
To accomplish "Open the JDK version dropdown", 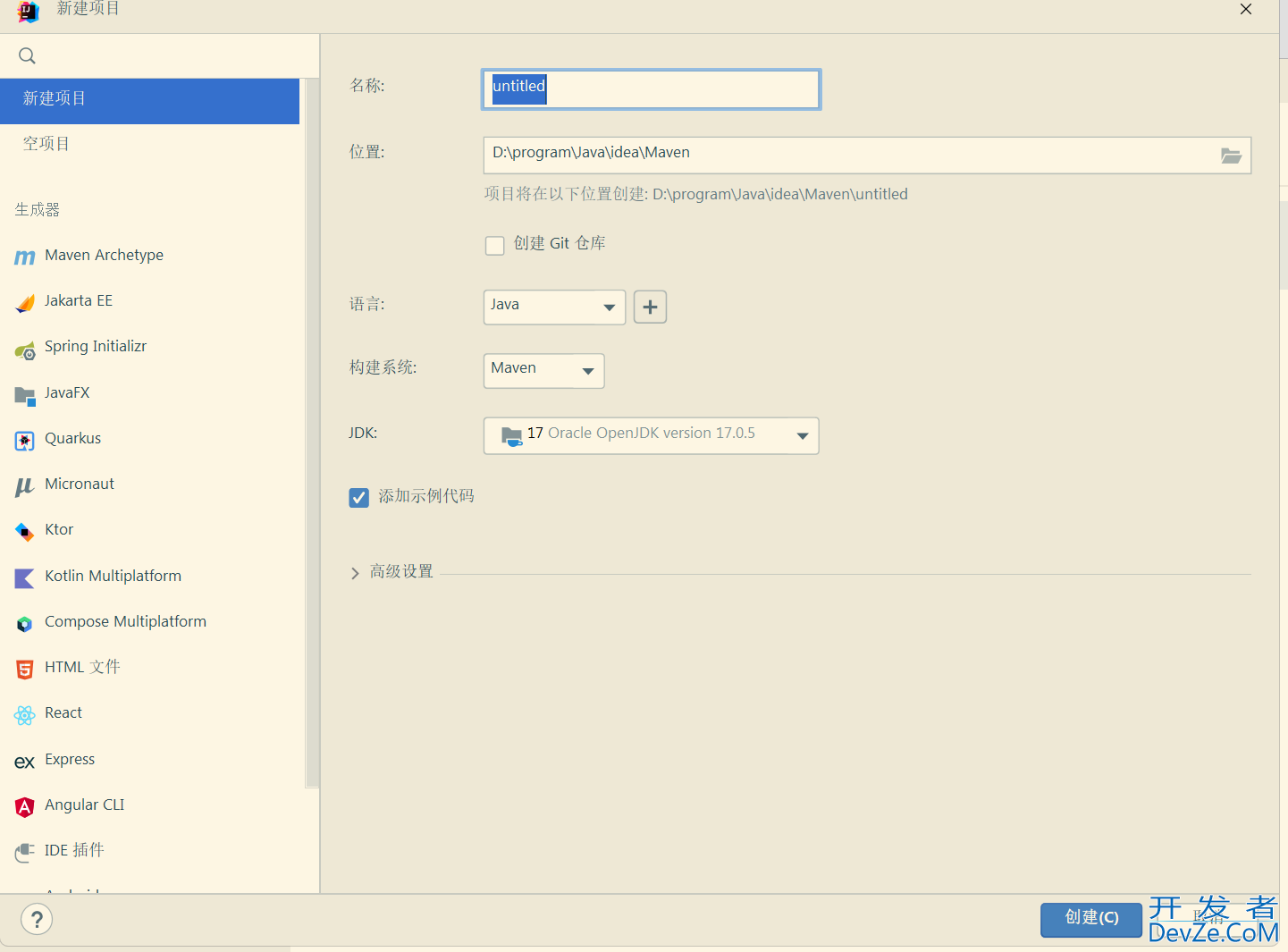I will [x=651, y=435].
